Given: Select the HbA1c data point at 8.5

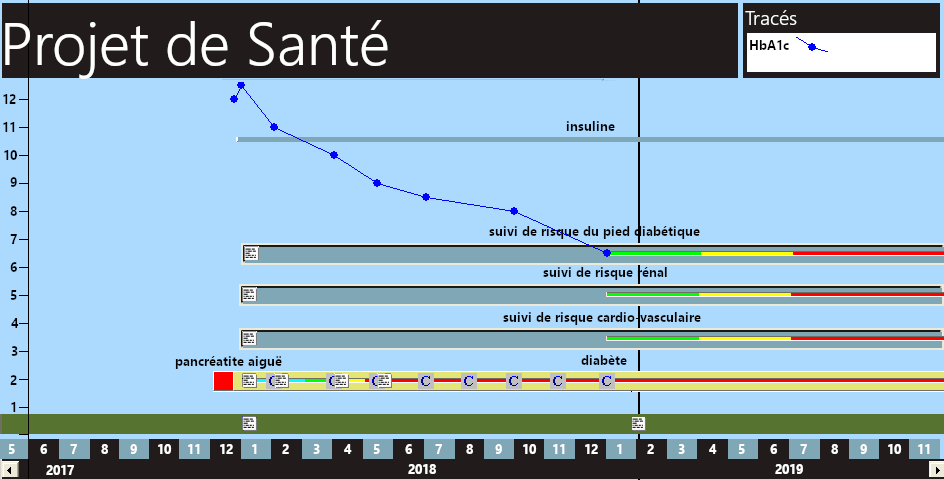Looking at the screenshot, I should tap(426, 197).
